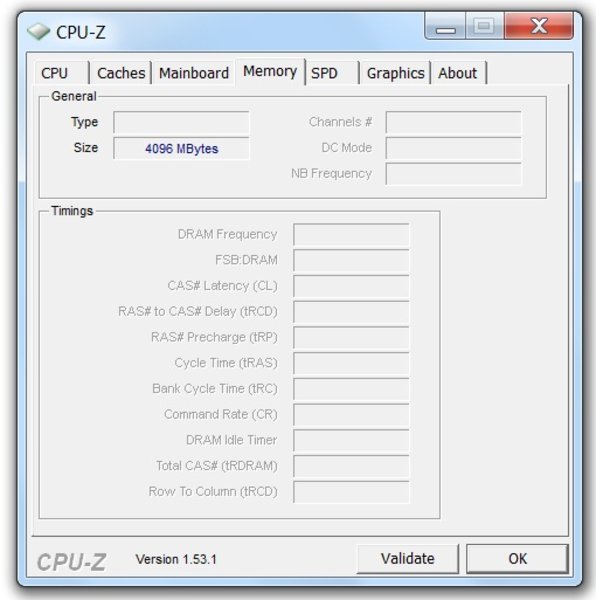Open the Caches tab
This screenshot has height=600, width=596.
pyautogui.click(x=121, y=73)
